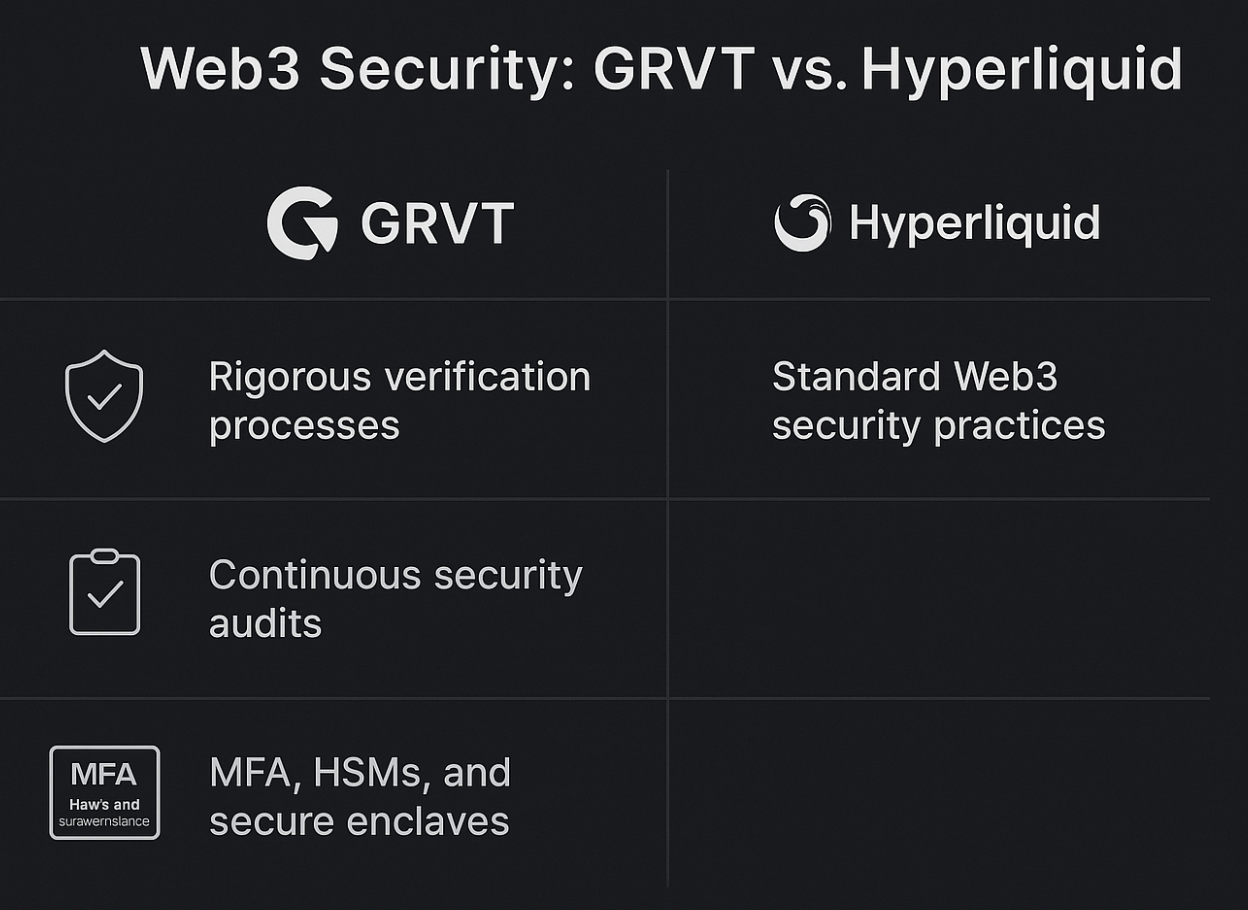Click the MFA badge icon
Image resolution: width=1248 pixels, height=910 pixels.
coord(104,793)
